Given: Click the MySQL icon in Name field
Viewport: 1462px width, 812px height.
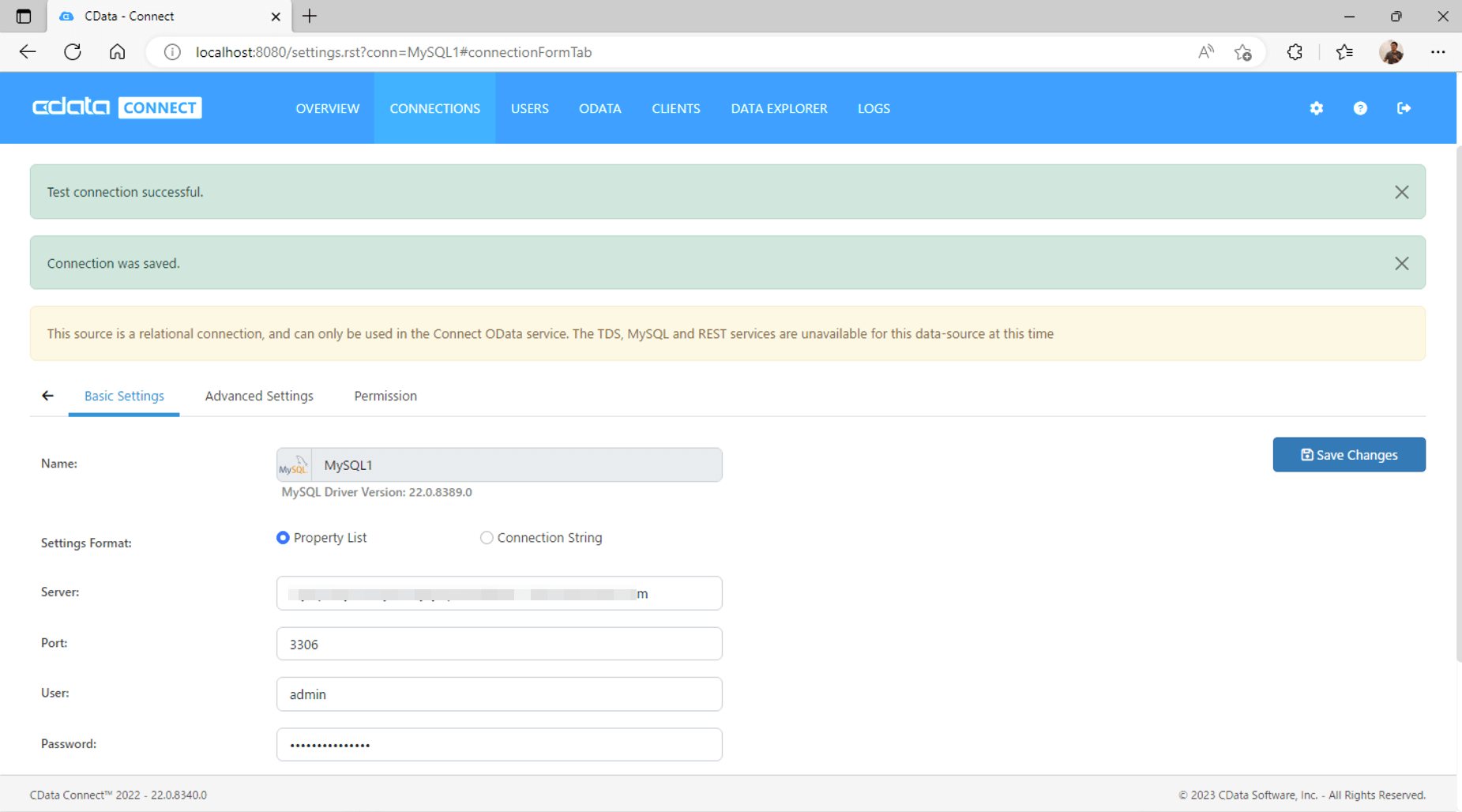Looking at the screenshot, I should 294,464.
